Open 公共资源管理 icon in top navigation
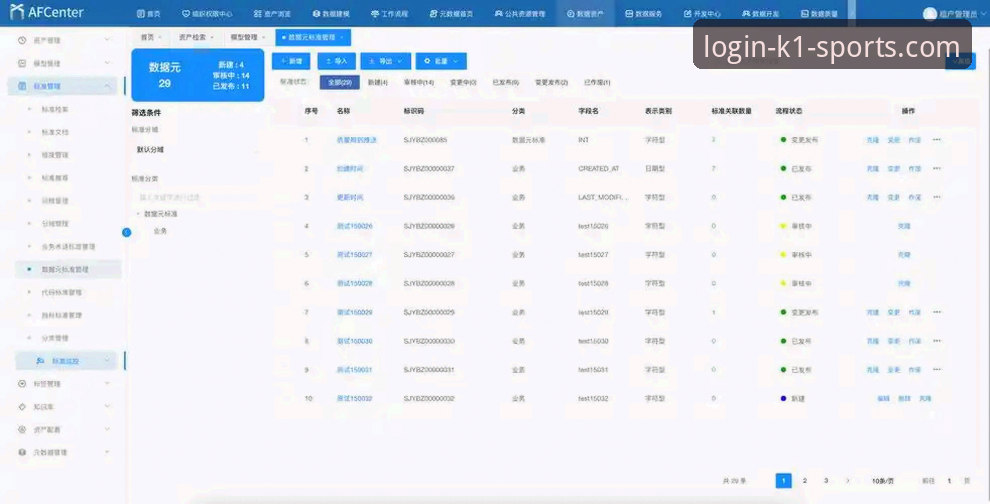The height and width of the screenshot is (504, 990). (x=498, y=13)
